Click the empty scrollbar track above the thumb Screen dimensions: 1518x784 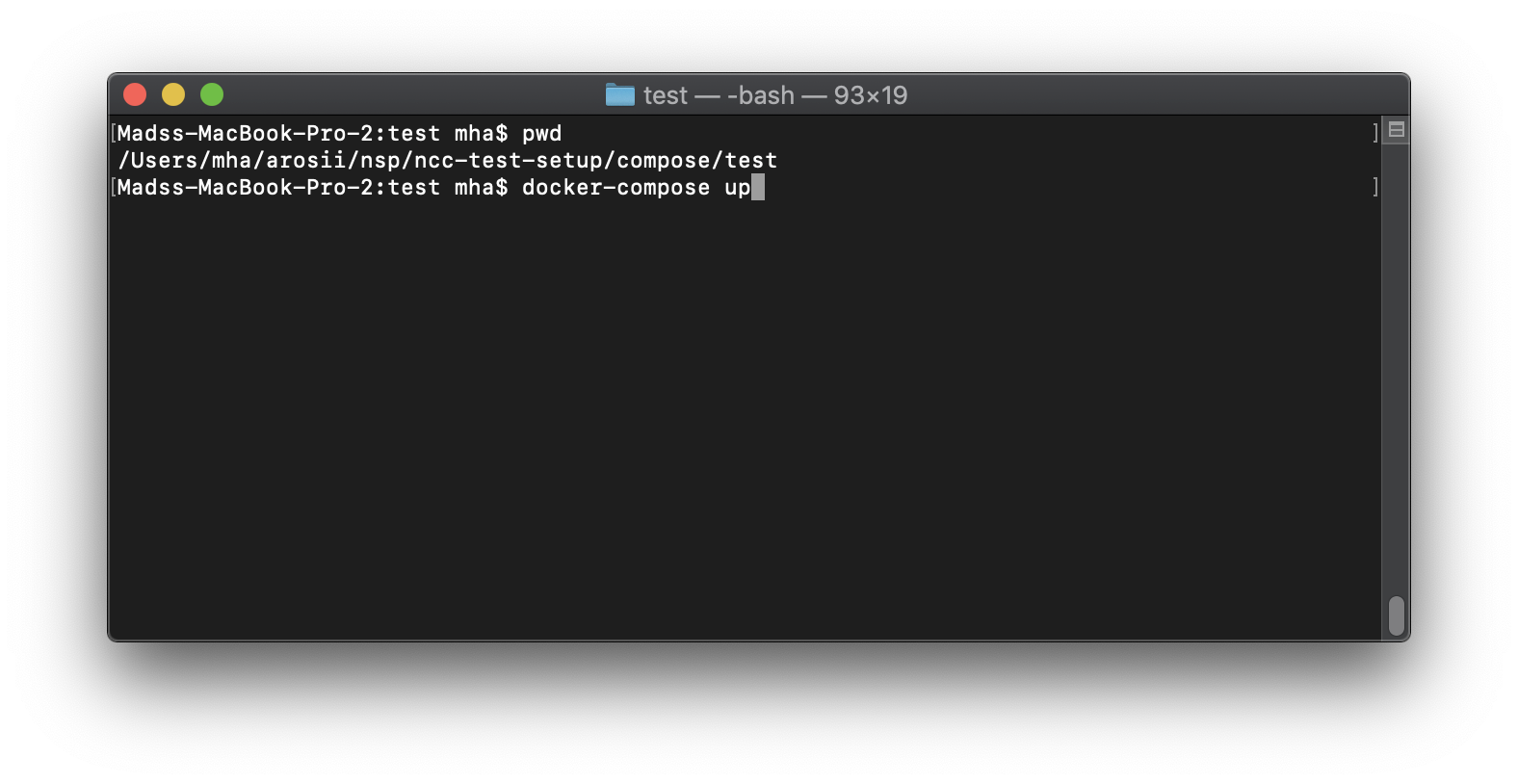click(1396, 366)
